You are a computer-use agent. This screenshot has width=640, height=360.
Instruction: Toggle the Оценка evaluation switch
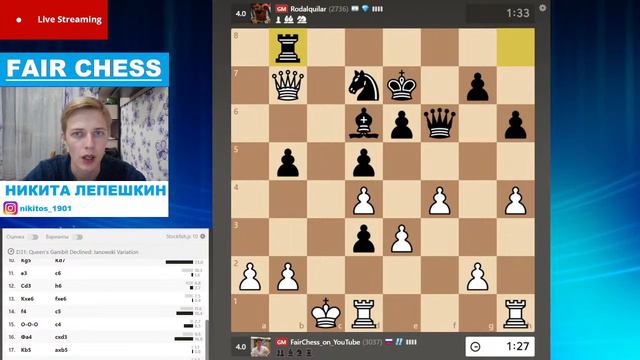click(x=33, y=237)
